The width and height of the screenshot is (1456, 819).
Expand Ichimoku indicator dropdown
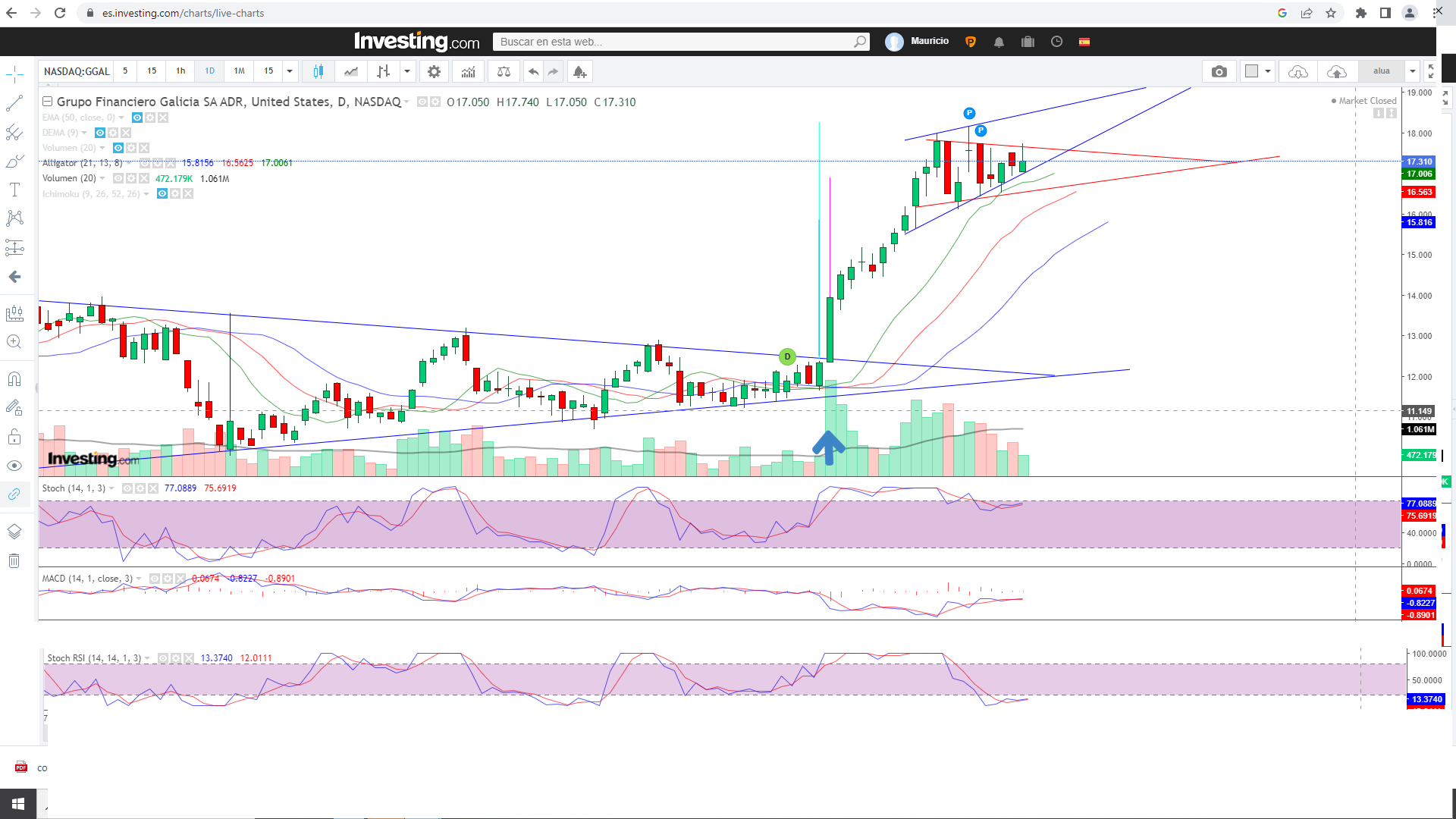click(x=146, y=194)
